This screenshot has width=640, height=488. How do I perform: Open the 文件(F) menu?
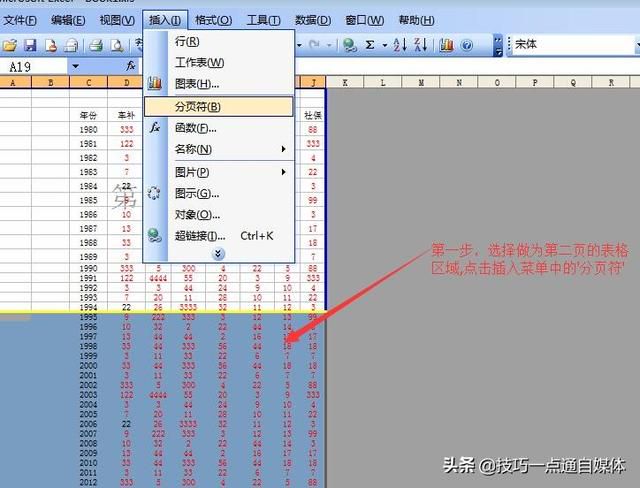coord(20,20)
